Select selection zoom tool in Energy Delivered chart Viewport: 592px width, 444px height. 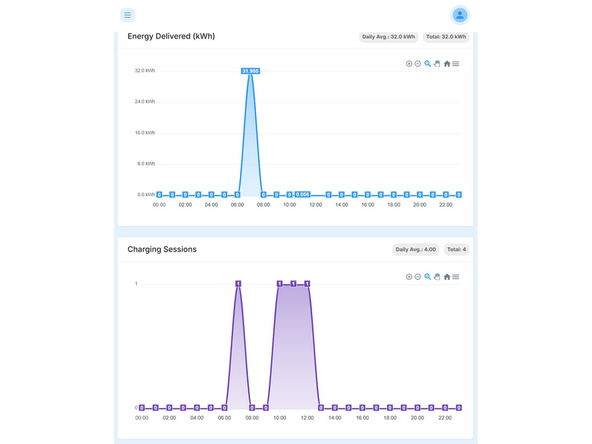(x=427, y=64)
